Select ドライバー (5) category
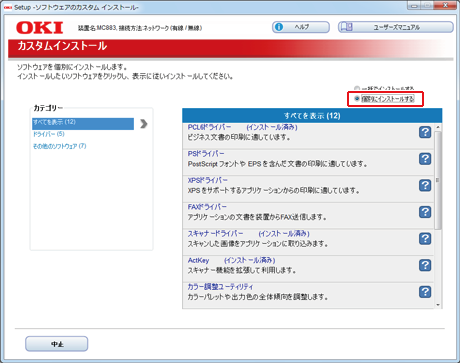Image resolution: width=460 pixels, height=363 pixels. (49, 134)
